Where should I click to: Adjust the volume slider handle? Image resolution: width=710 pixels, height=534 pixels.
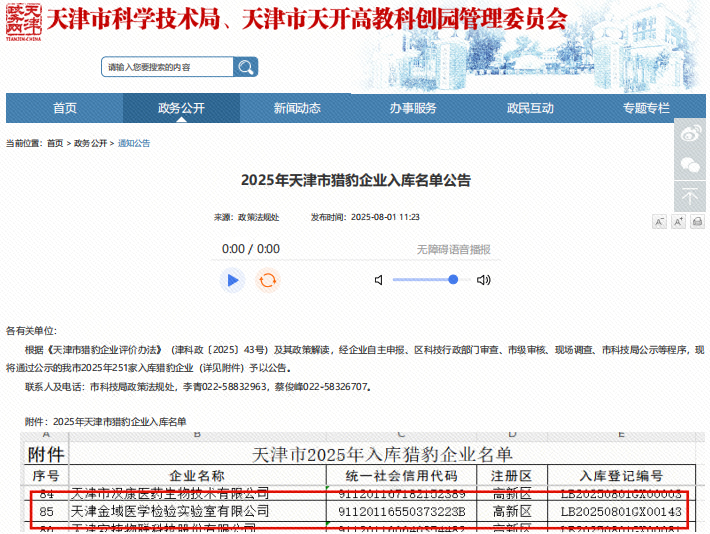453,280
